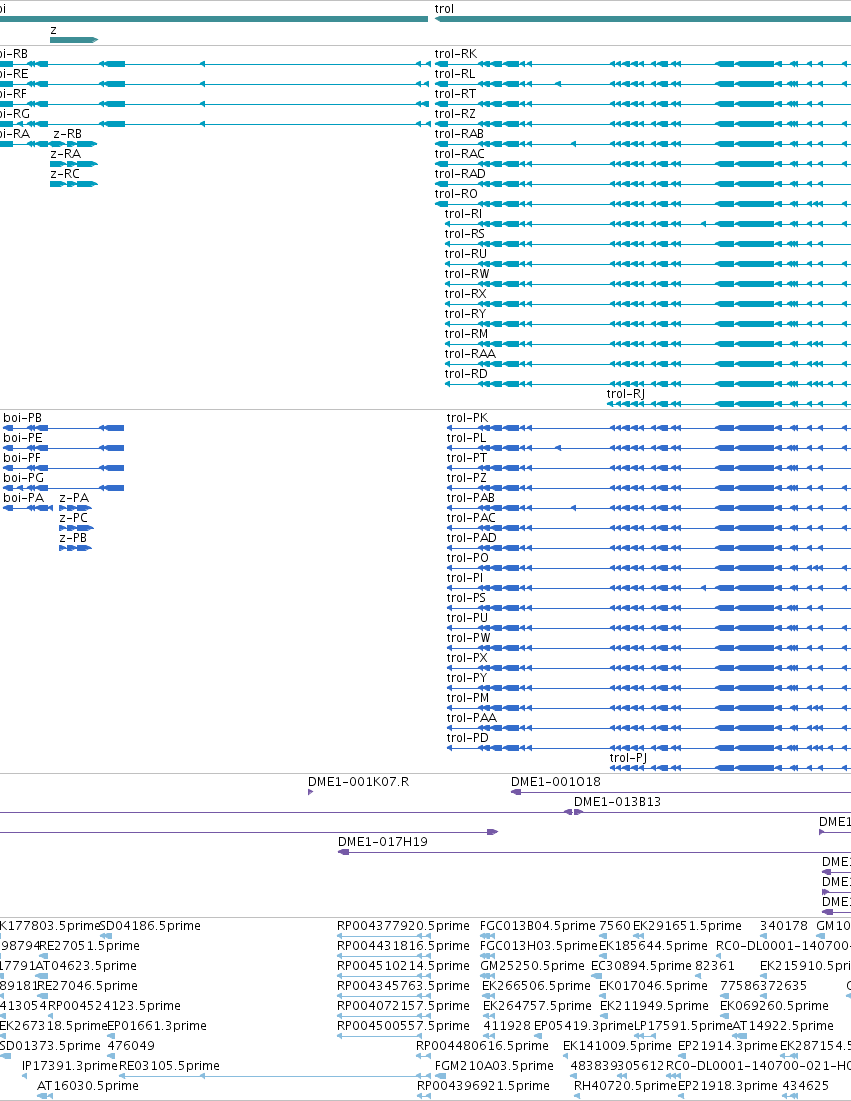The width and height of the screenshot is (851, 1101).
Task: Click the trol-RY transcript label
Action: coord(465,314)
